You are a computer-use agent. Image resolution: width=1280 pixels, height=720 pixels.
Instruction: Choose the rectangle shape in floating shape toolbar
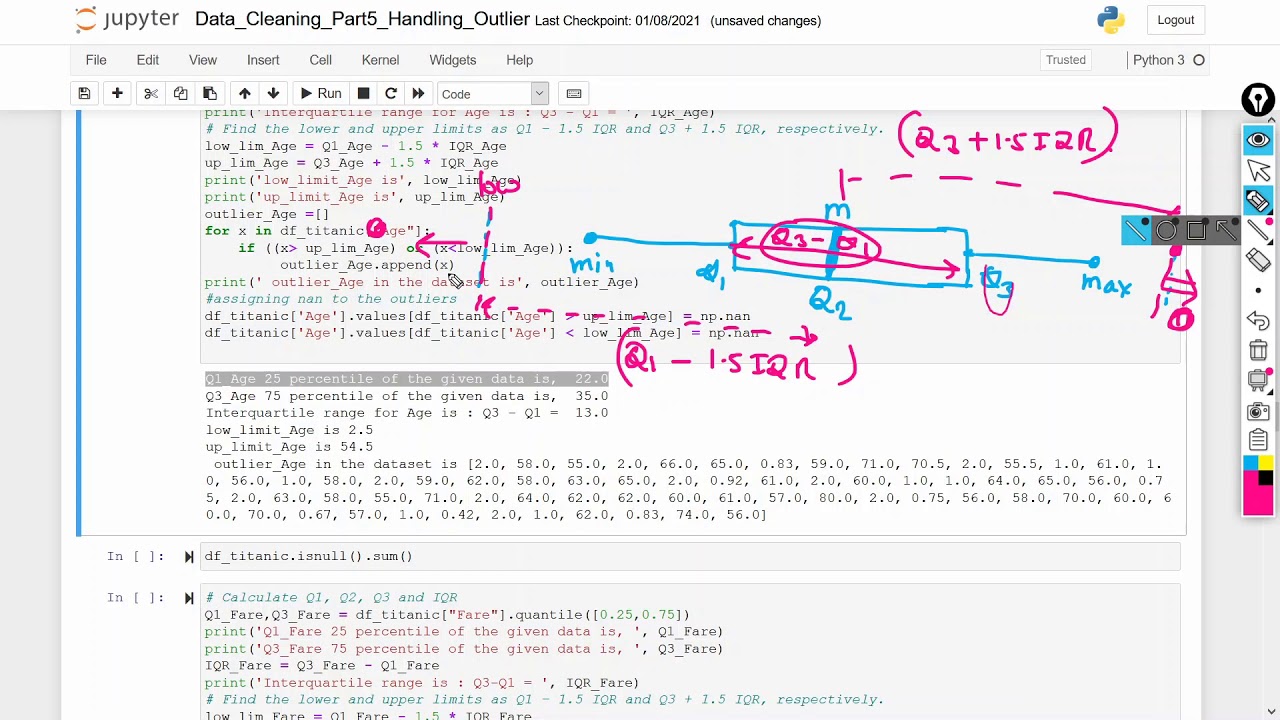tap(1196, 231)
